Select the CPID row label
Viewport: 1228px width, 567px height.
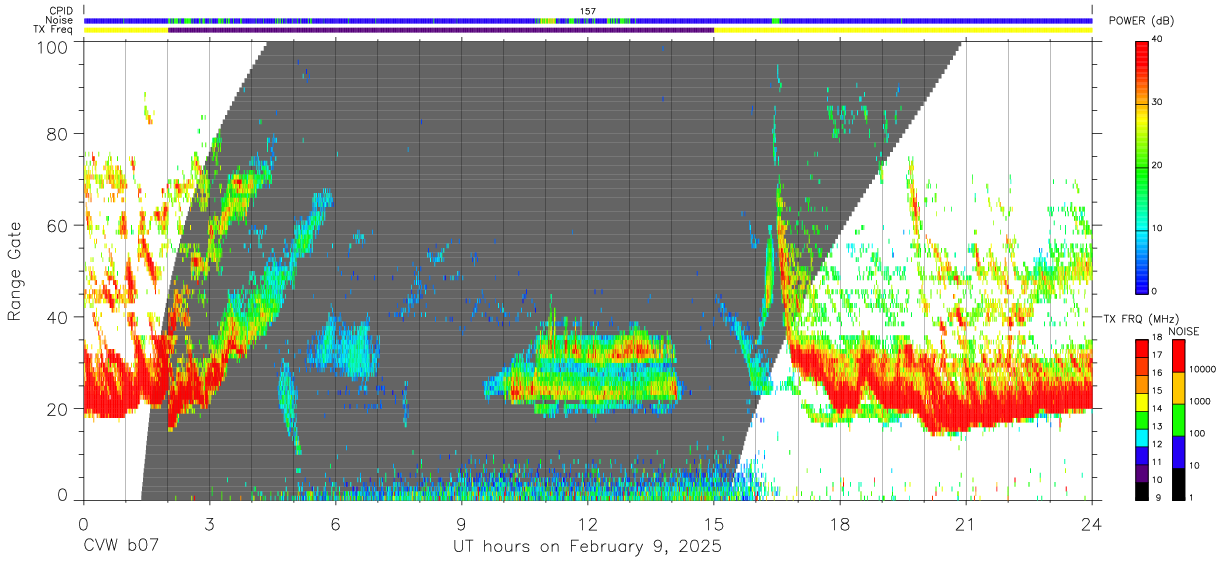click(x=61, y=11)
